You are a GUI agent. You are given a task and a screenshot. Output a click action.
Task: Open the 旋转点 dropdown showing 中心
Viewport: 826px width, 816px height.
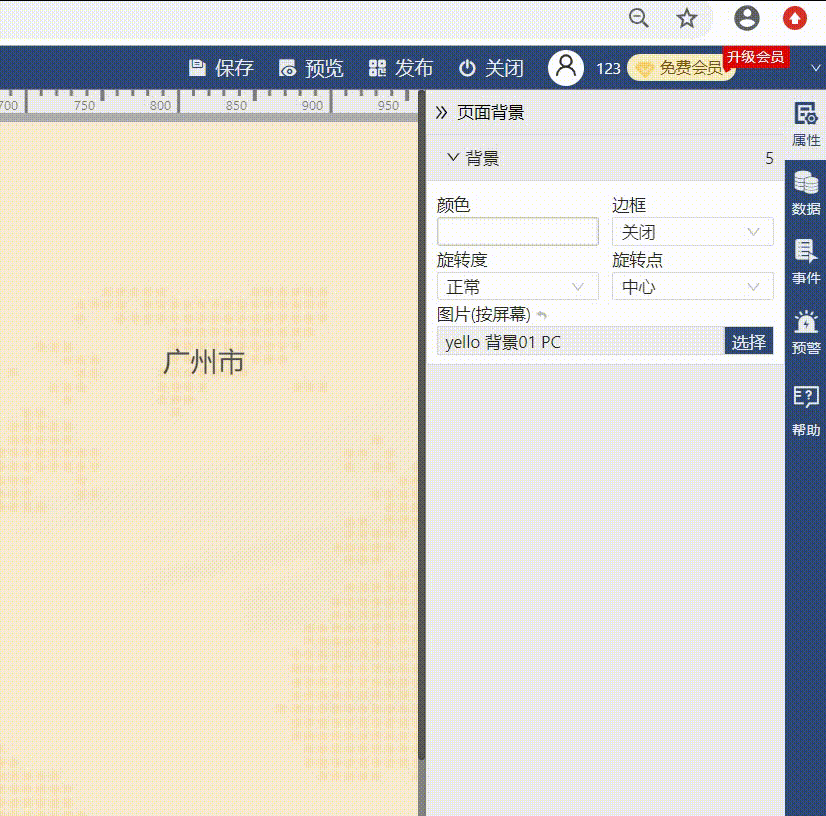[693, 286]
